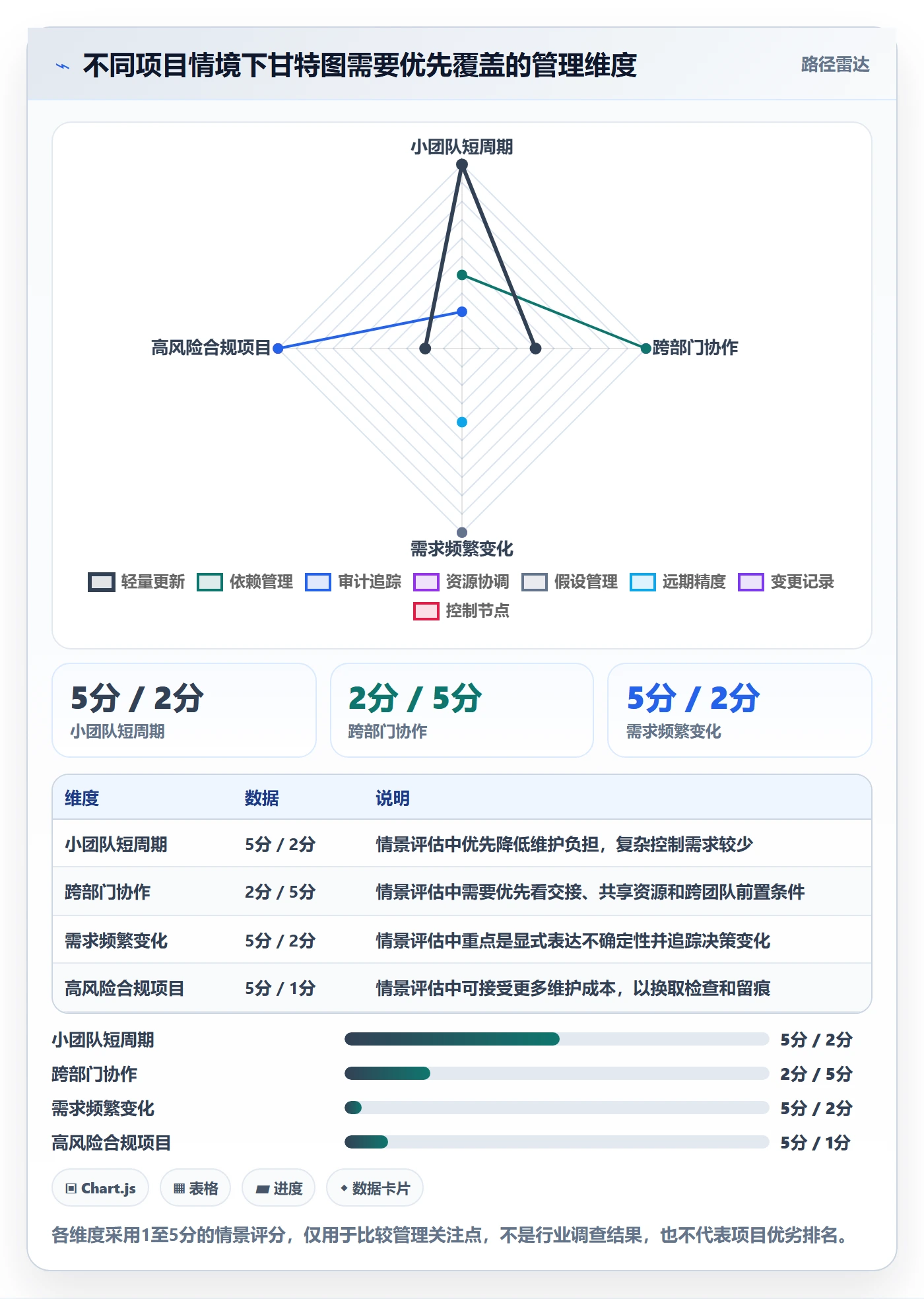Click the 变更记录 legend color box

point(750,582)
